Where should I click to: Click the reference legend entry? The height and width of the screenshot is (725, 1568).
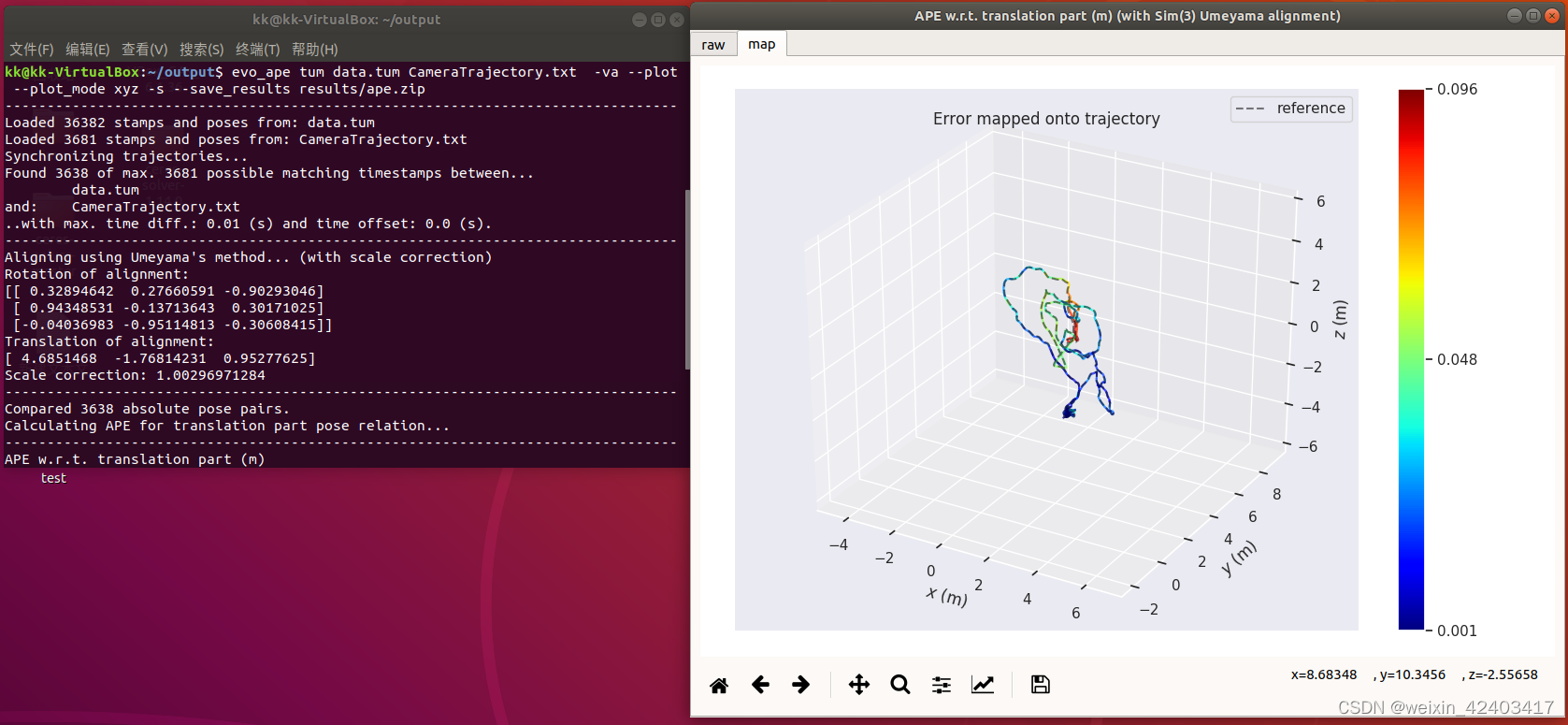coord(1291,109)
